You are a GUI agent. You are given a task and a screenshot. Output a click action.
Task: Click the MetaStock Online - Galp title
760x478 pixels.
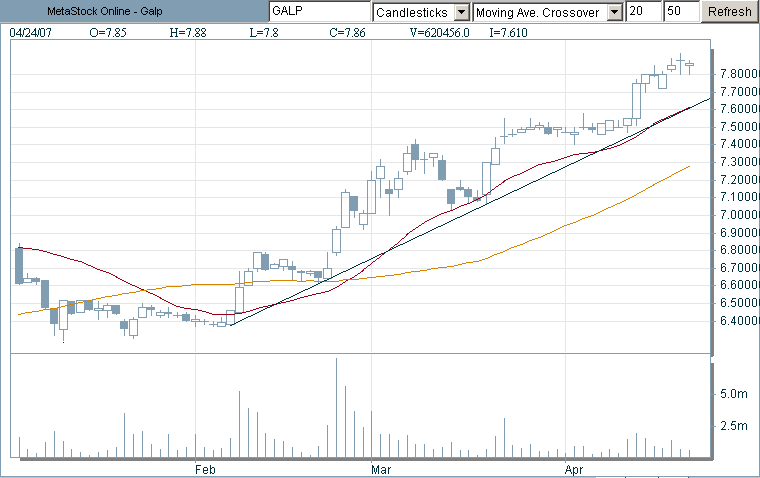105,11
